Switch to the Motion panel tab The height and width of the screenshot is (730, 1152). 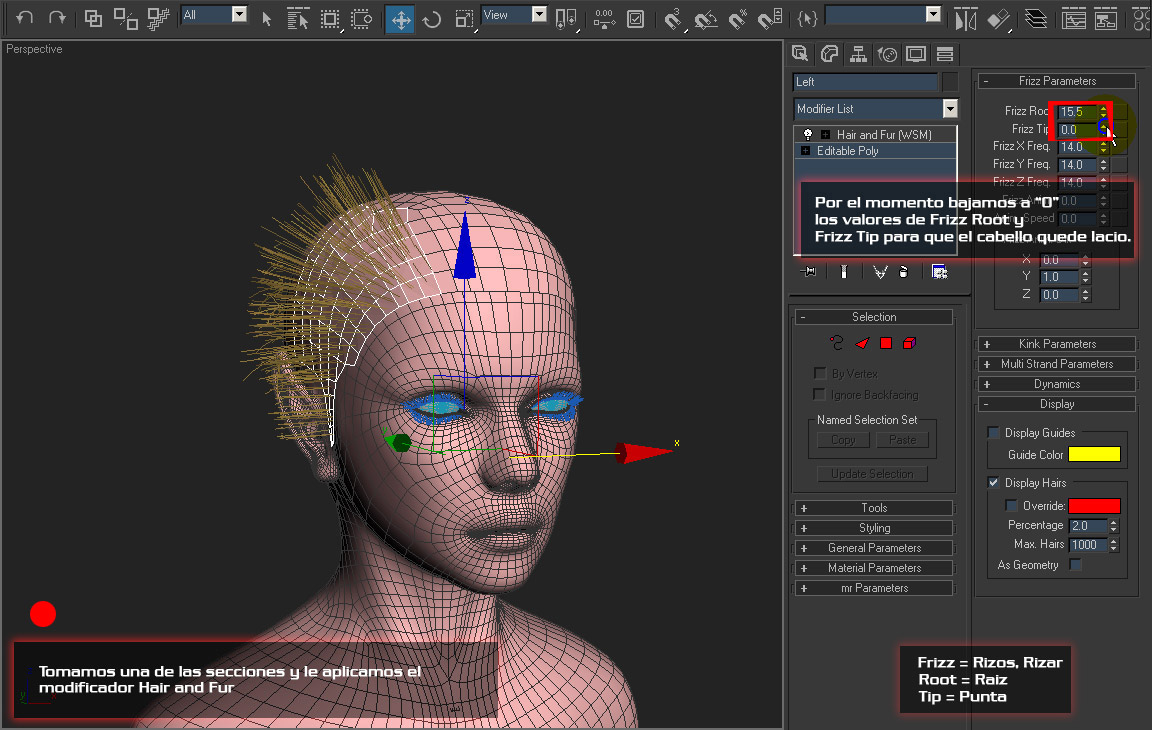pyautogui.click(x=888, y=54)
